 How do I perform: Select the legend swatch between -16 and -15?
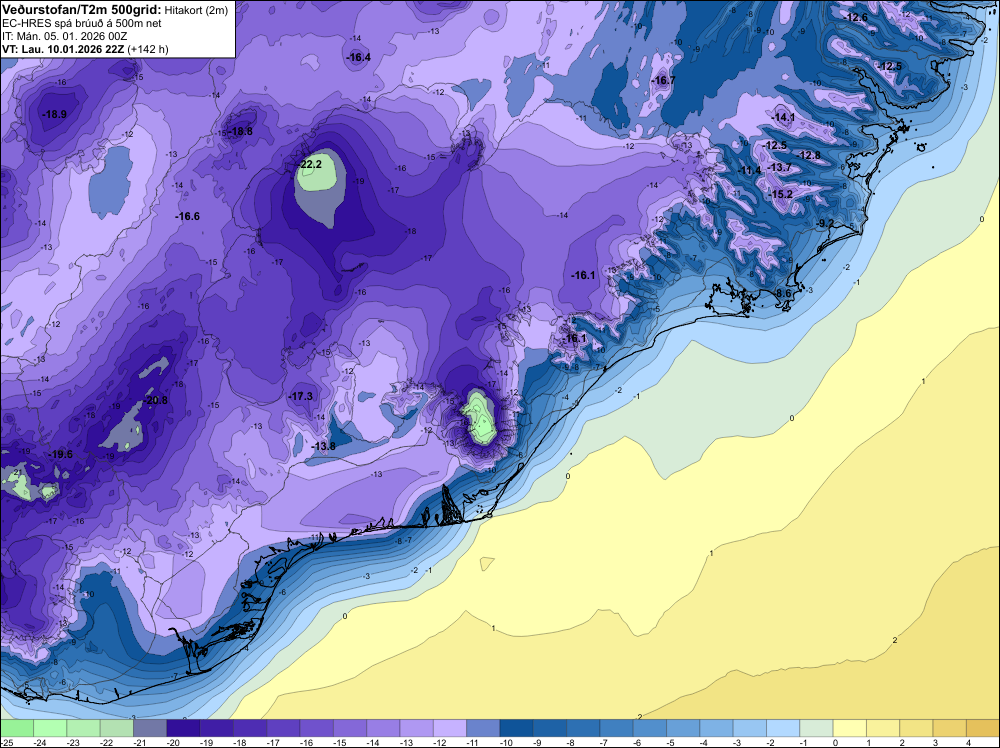(316, 728)
